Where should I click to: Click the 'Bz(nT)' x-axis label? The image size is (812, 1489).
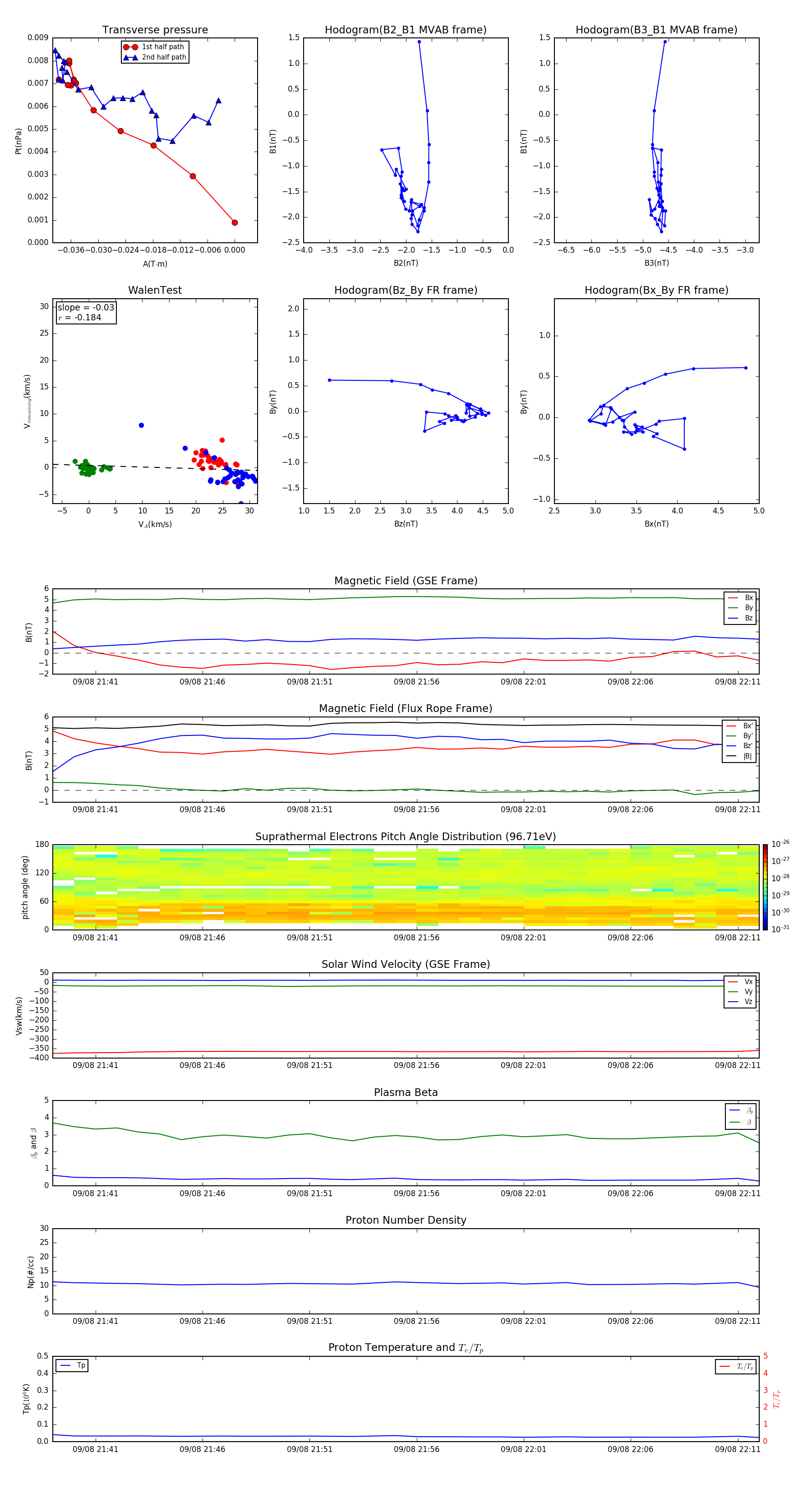point(406,524)
